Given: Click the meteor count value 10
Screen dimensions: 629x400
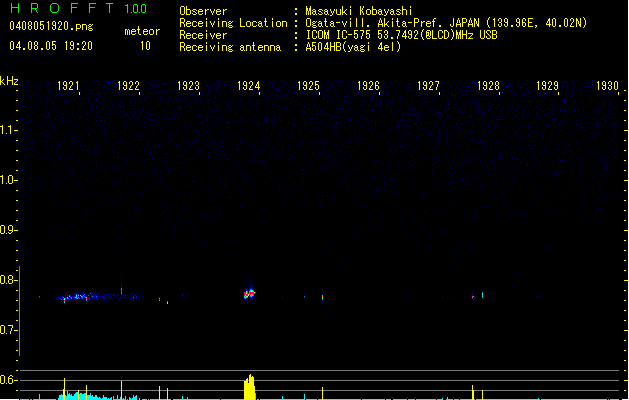Looking at the screenshot, I should click(145, 46).
